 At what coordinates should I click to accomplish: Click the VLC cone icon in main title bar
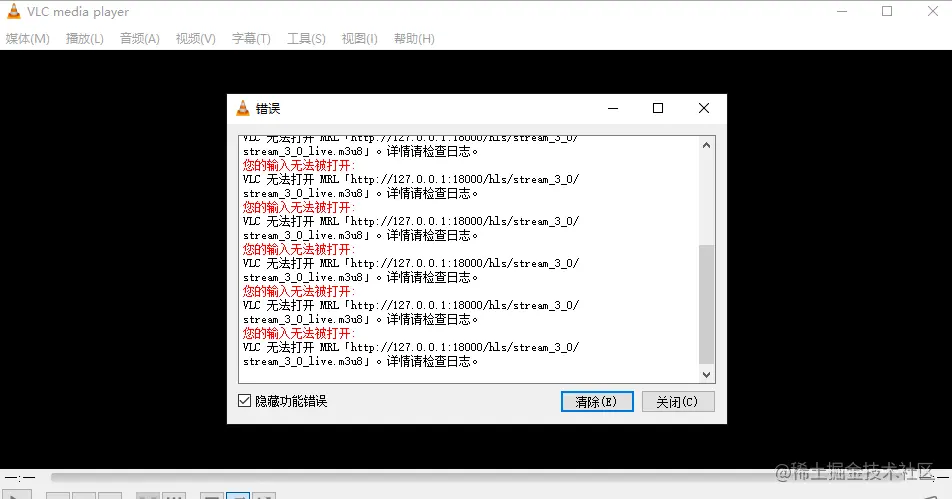[x=13, y=11]
